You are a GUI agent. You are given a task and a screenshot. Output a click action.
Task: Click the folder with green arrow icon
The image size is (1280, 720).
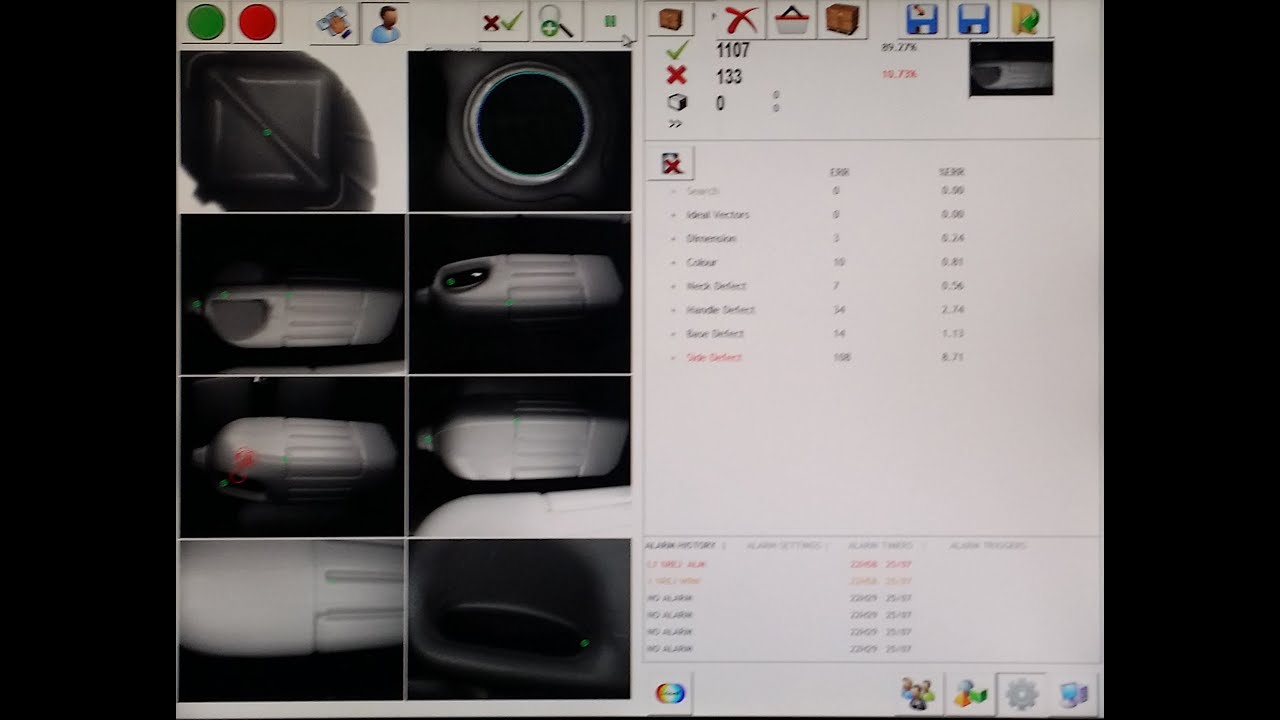click(1025, 19)
